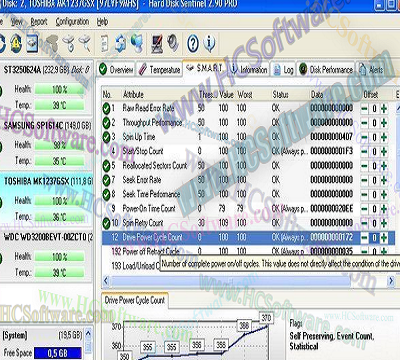Click the SAMSUNG SP1614C 98% health bar
The height and width of the screenshot is (360, 400).
coord(60,145)
